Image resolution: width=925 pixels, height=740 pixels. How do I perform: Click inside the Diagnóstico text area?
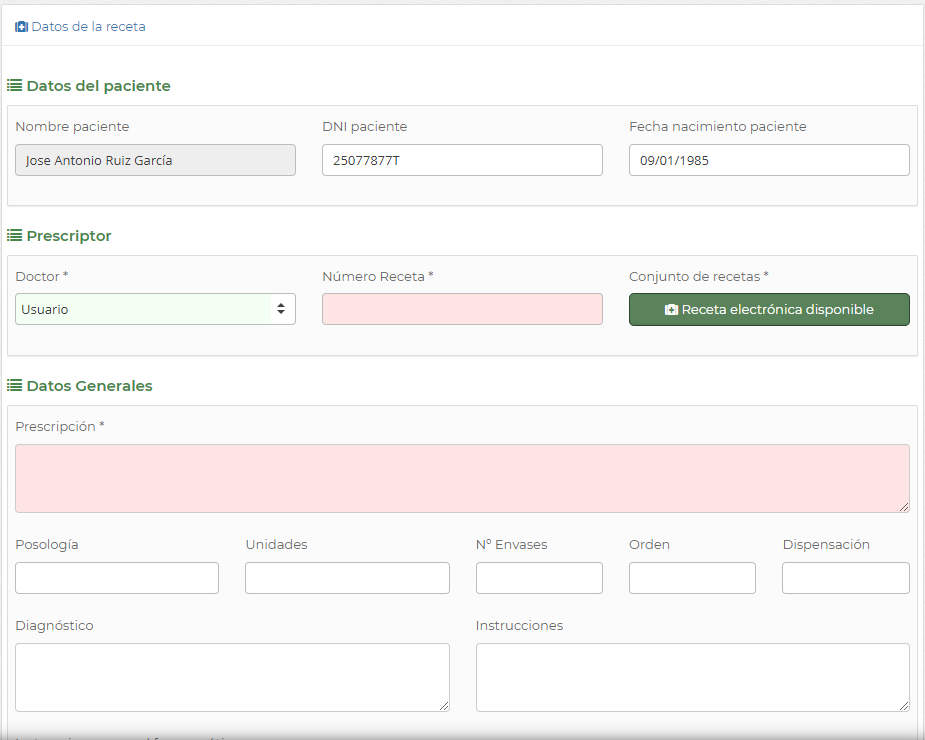coord(232,677)
